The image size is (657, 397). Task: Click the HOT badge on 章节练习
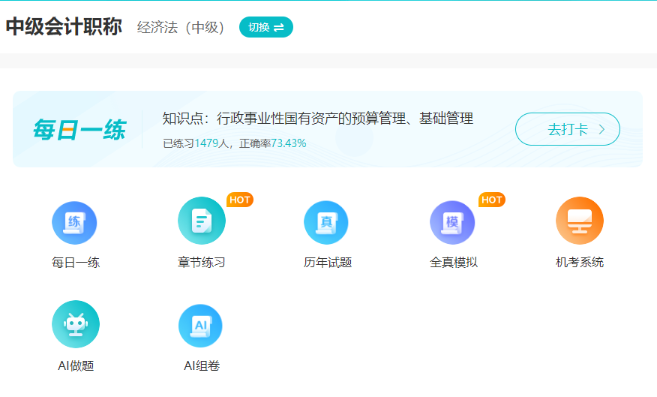(x=240, y=200)
